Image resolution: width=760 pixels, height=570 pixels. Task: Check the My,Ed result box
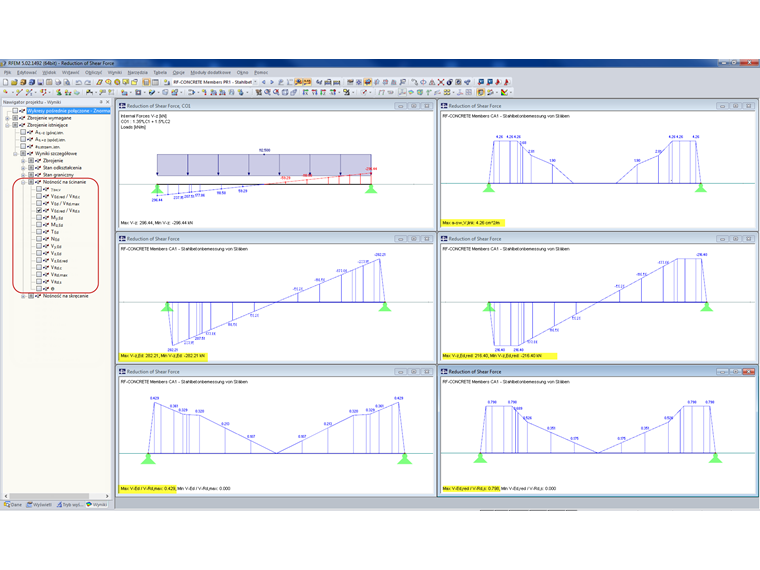39,218
